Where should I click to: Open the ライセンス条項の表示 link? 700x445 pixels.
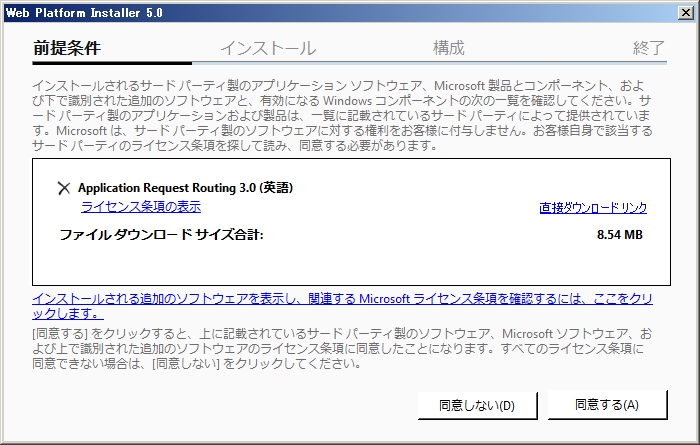141,207
